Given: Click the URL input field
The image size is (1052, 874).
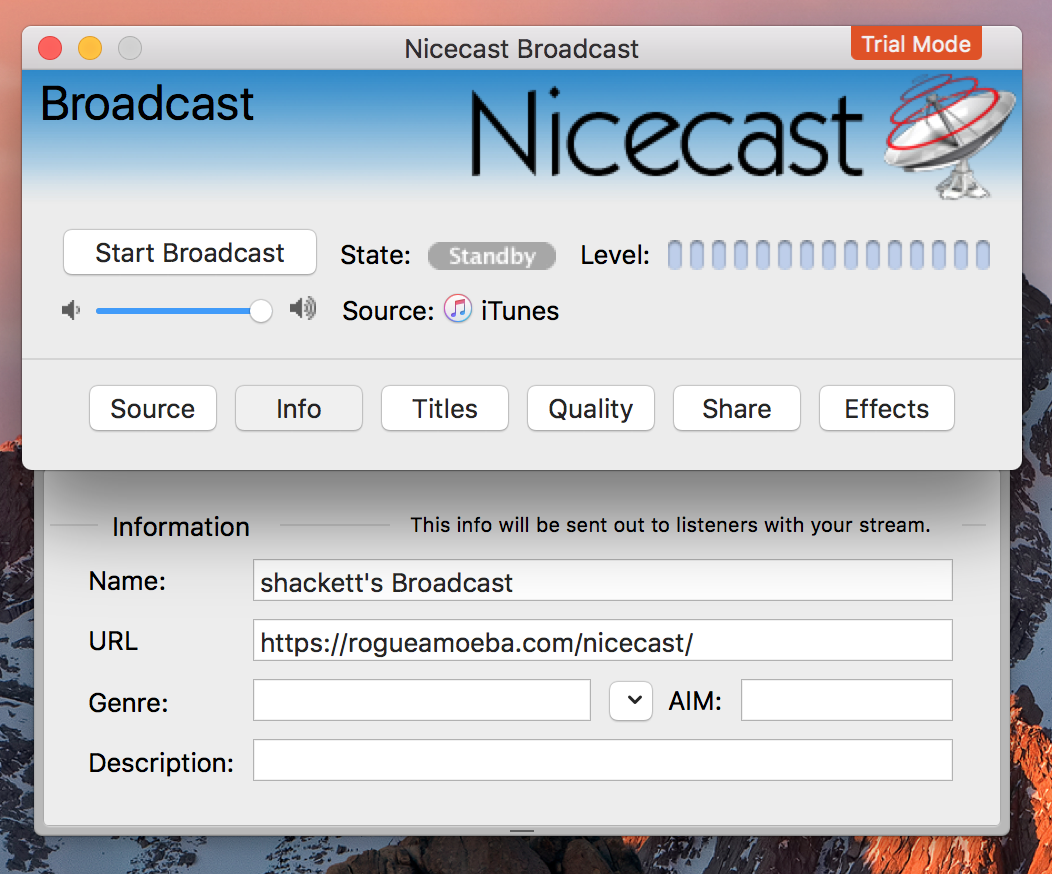Looking at the screenshot, I should pos(602,641).
